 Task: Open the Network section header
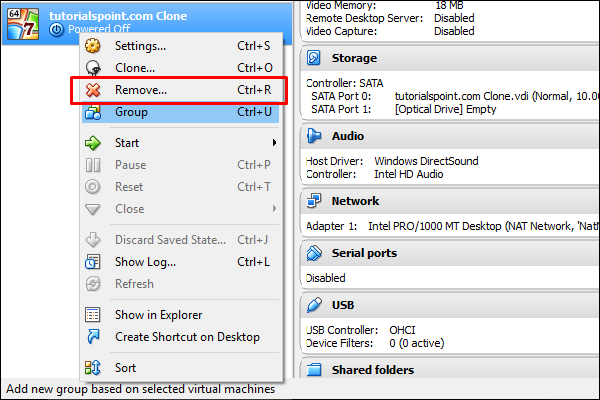(x=355, y=201)
